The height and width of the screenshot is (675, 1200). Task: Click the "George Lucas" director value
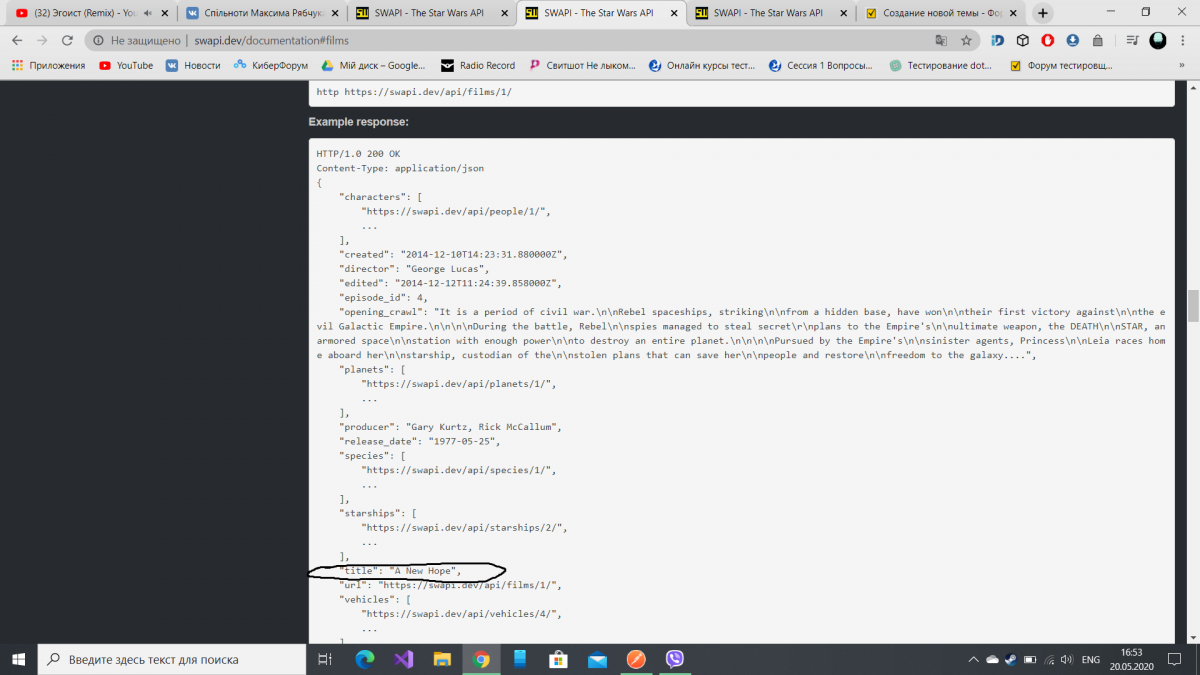[x=445, y=269]
